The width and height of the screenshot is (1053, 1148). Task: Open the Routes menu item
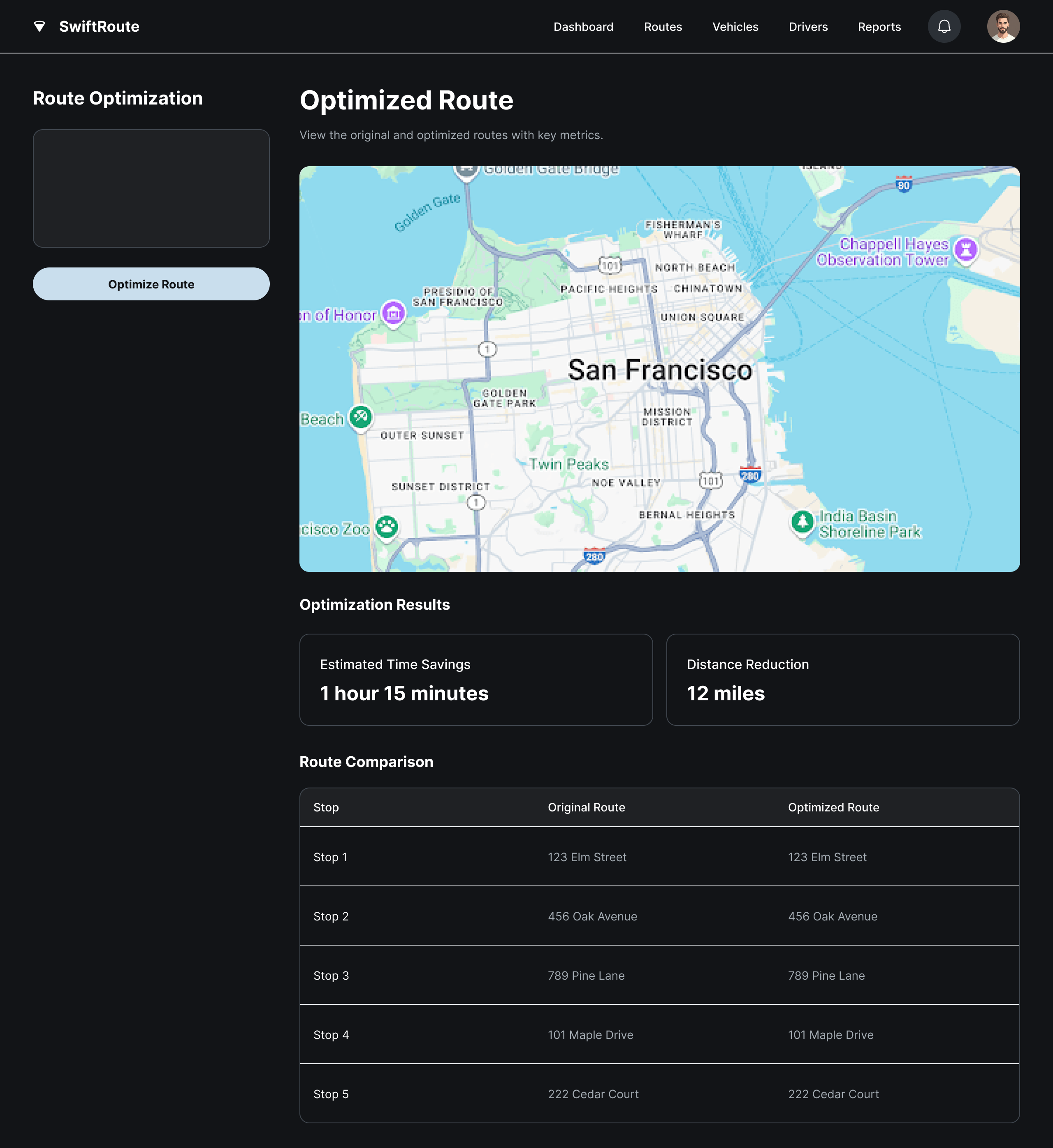tap(663, 27)
